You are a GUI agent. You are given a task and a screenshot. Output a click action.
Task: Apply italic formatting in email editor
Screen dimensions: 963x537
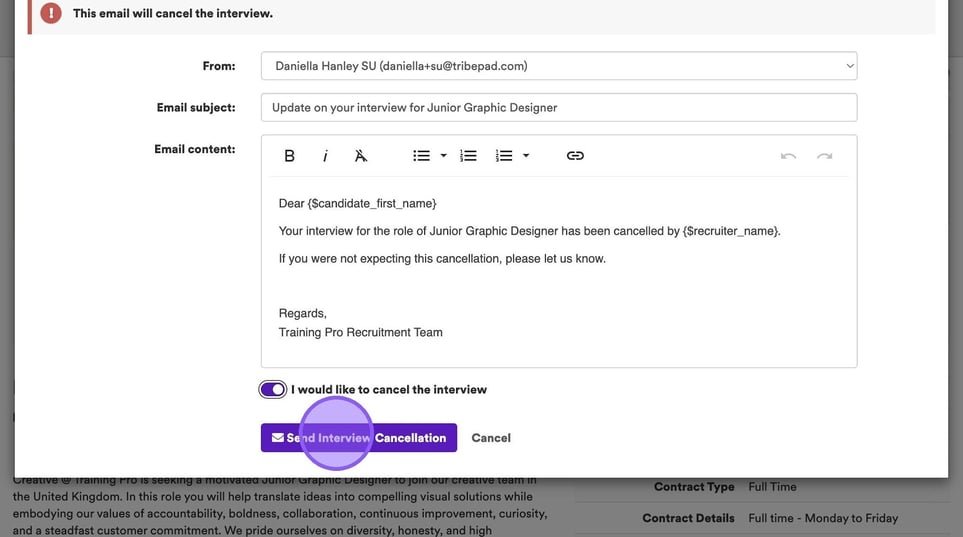tap(325, 156)
